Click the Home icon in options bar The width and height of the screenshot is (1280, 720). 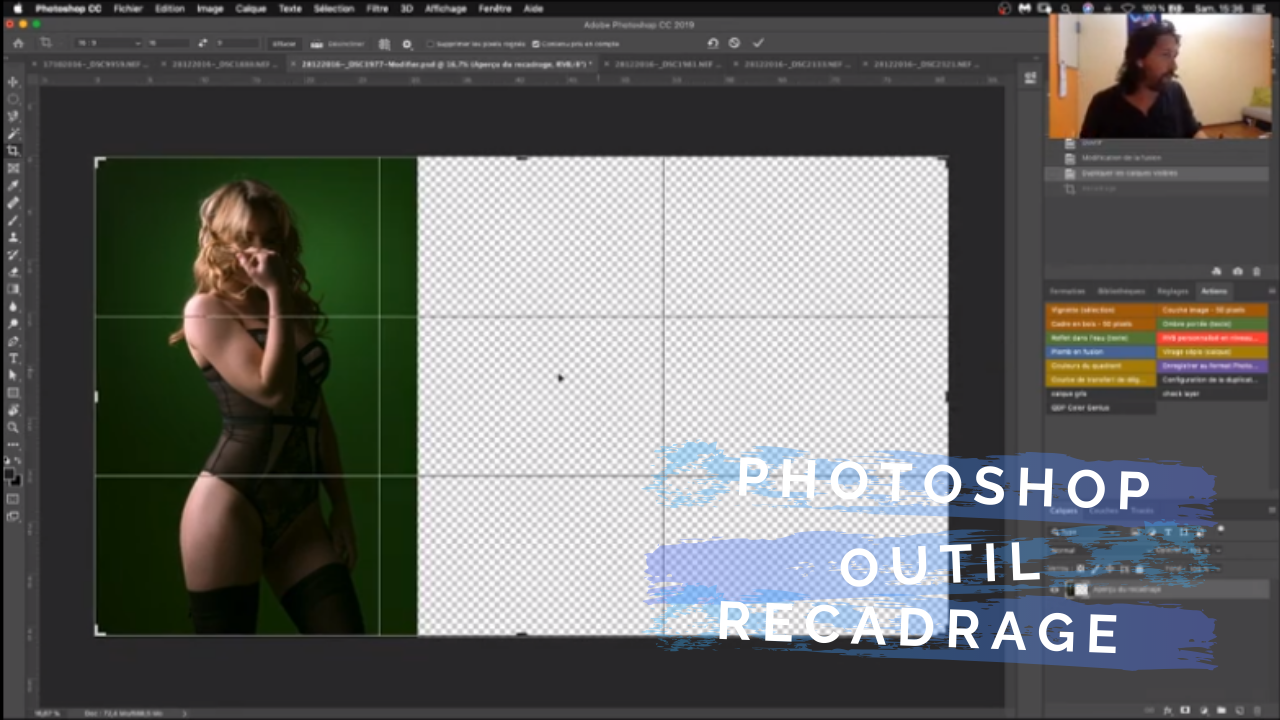tap(17, 44)
